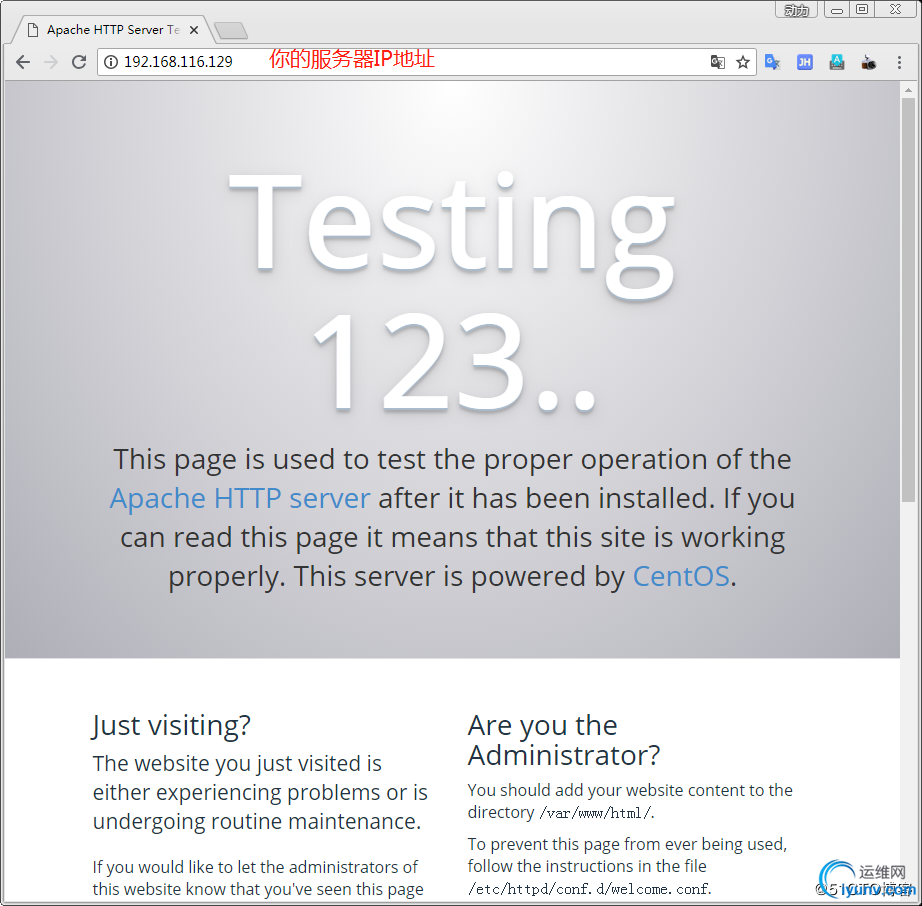Close the Apache HTTP Server tab
This screenshot has height=906, width=922.
193,29
